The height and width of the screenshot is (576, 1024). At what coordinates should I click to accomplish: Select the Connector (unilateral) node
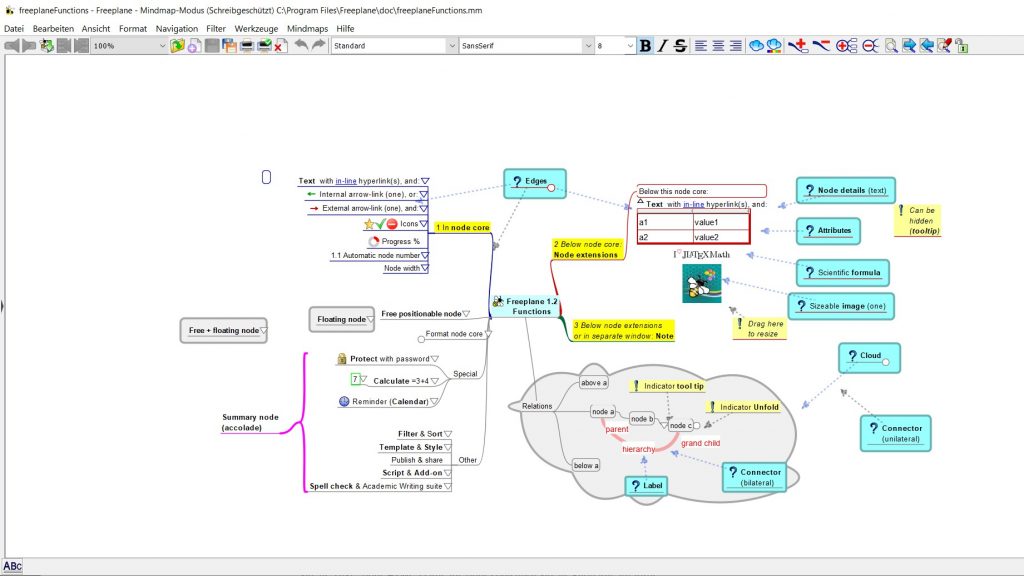(895, 434)
